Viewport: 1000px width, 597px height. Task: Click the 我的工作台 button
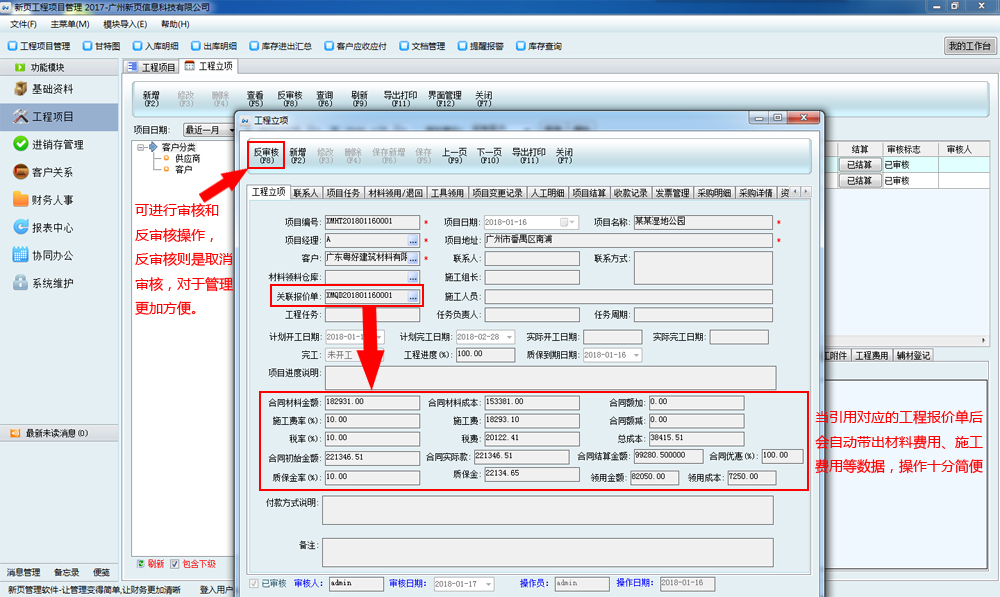click(x=969, y=46)
